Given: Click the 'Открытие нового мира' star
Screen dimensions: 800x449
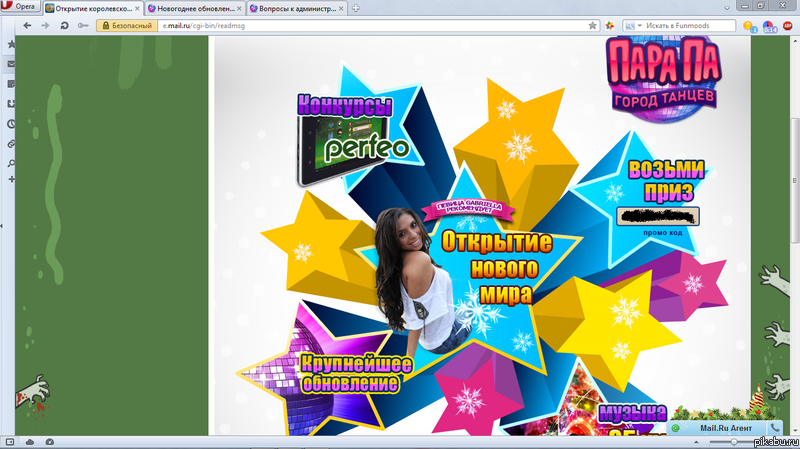Looking at the screenshot, I should coord(497,268).
